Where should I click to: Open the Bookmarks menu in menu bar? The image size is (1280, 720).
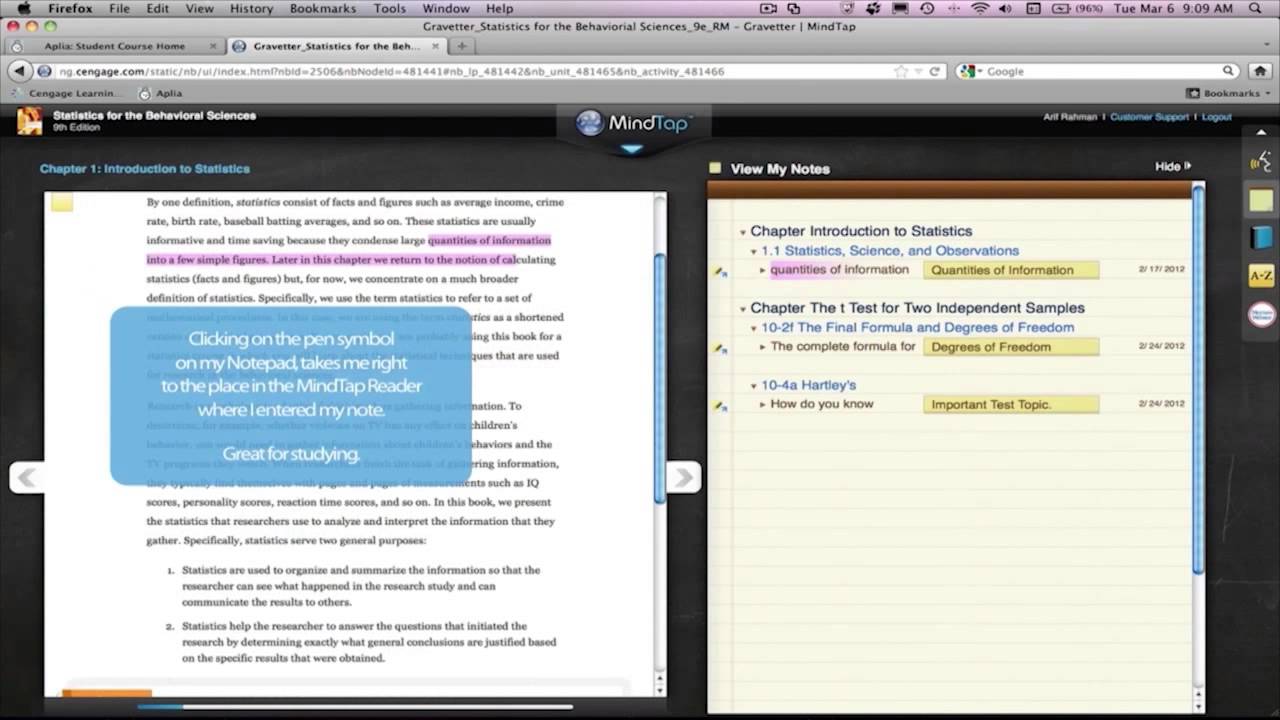pyautogui.click(x=323, y=8)
